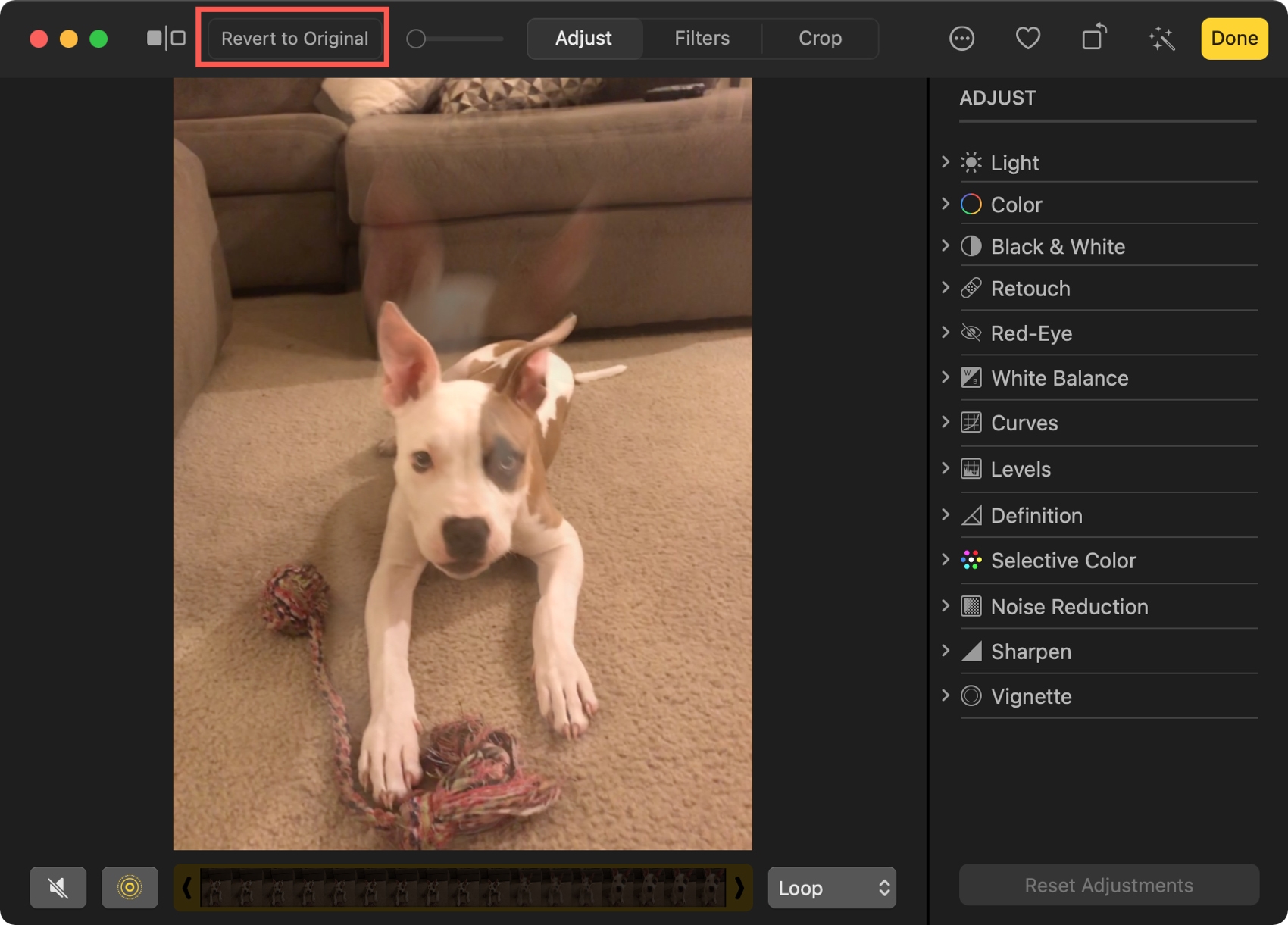Screen dimensions: 1288x925
Task: Expand the White Balance section chevron
Action: coord(945,377)
